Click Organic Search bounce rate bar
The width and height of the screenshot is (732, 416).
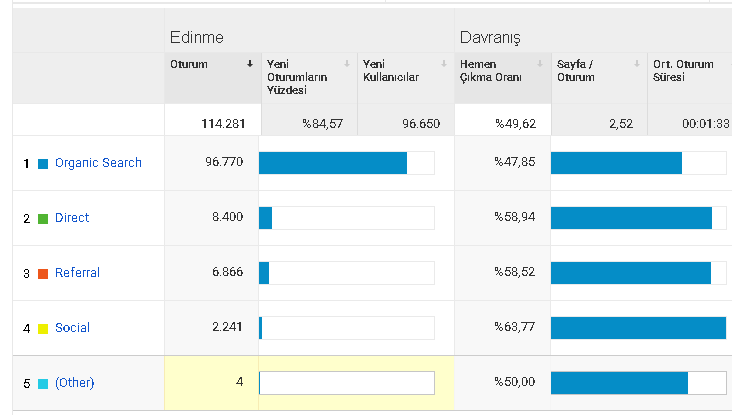point(639,163)
